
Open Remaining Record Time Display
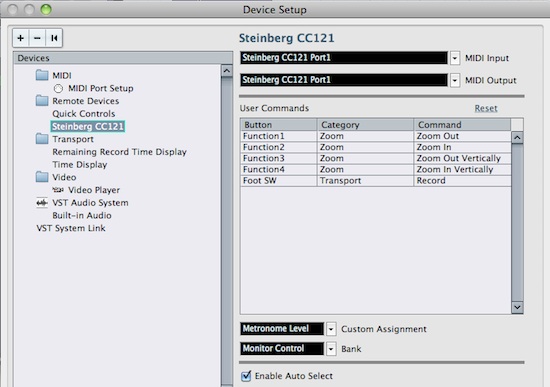(119, 152)
